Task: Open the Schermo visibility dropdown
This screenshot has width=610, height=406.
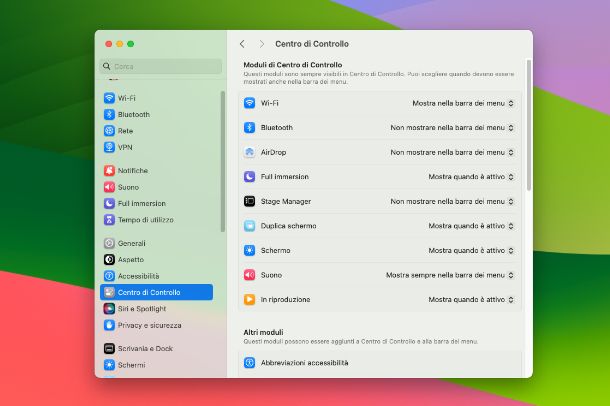Action: tap(471, 250)
